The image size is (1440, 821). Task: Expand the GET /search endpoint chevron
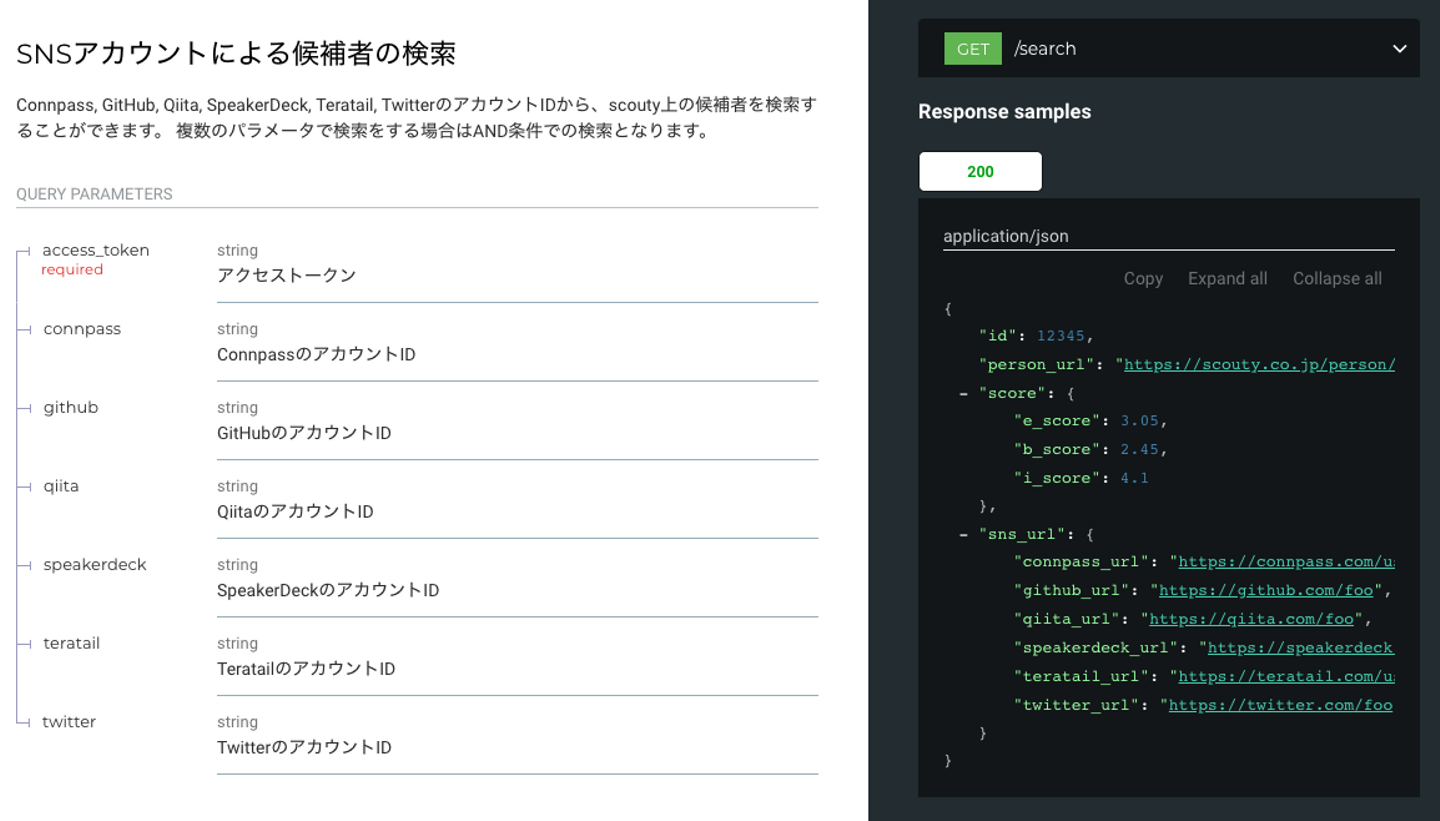[1399, 49]
